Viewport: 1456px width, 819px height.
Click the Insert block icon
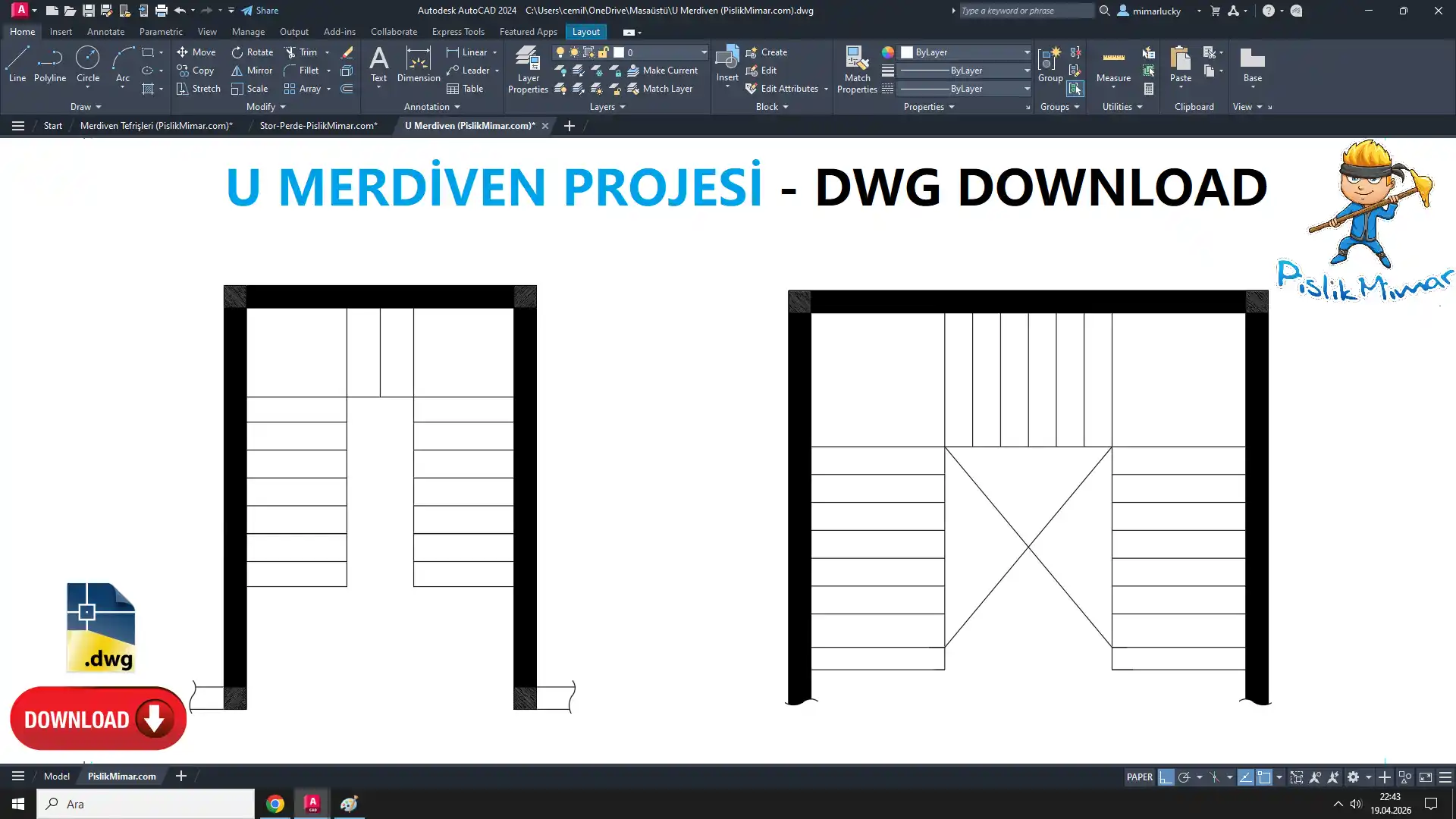[x=726, y=59]
